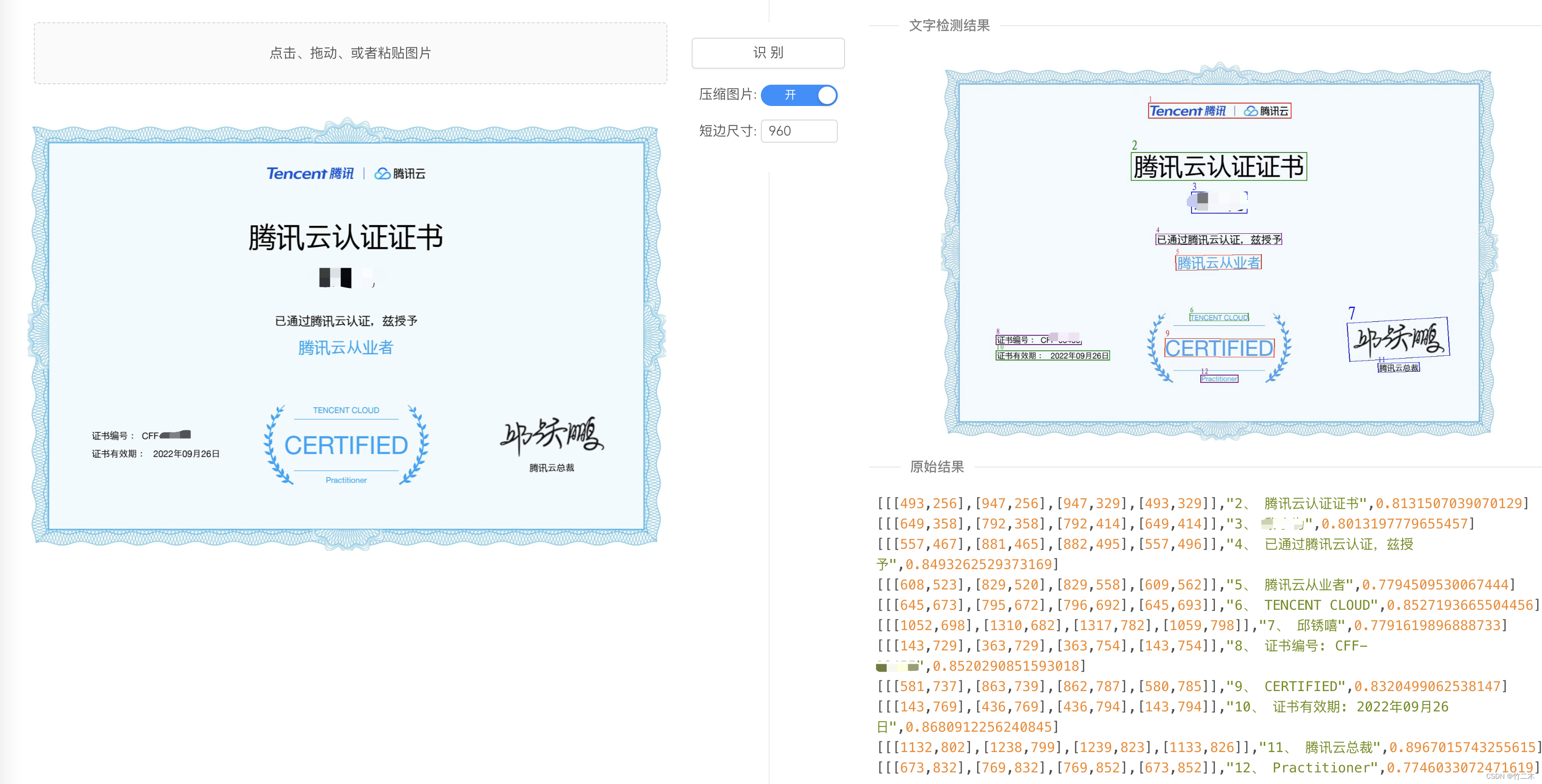This screenshot has height=784, width=1542.
Task: Click the 识别 recognize button
Action: 768,53
